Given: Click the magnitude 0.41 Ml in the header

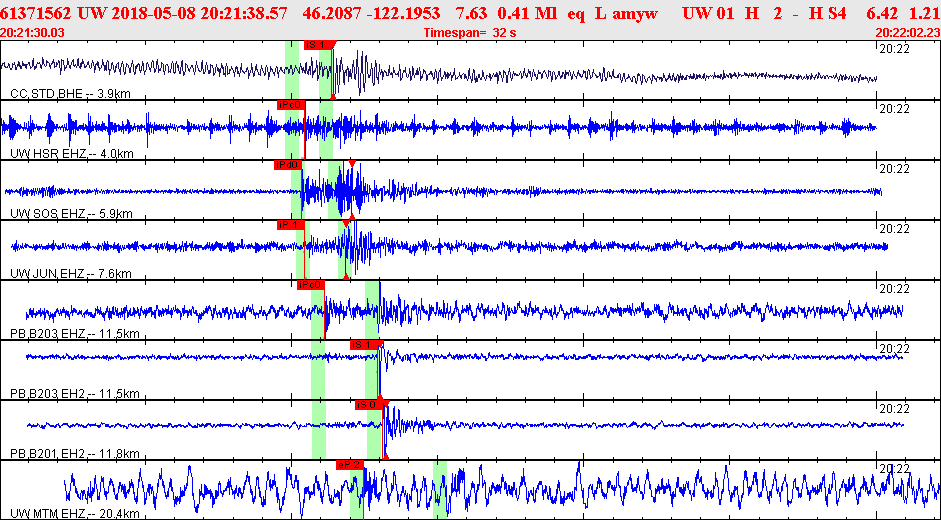Looking at the screenshot, I should pyautogui.click(x=526, y=13).
